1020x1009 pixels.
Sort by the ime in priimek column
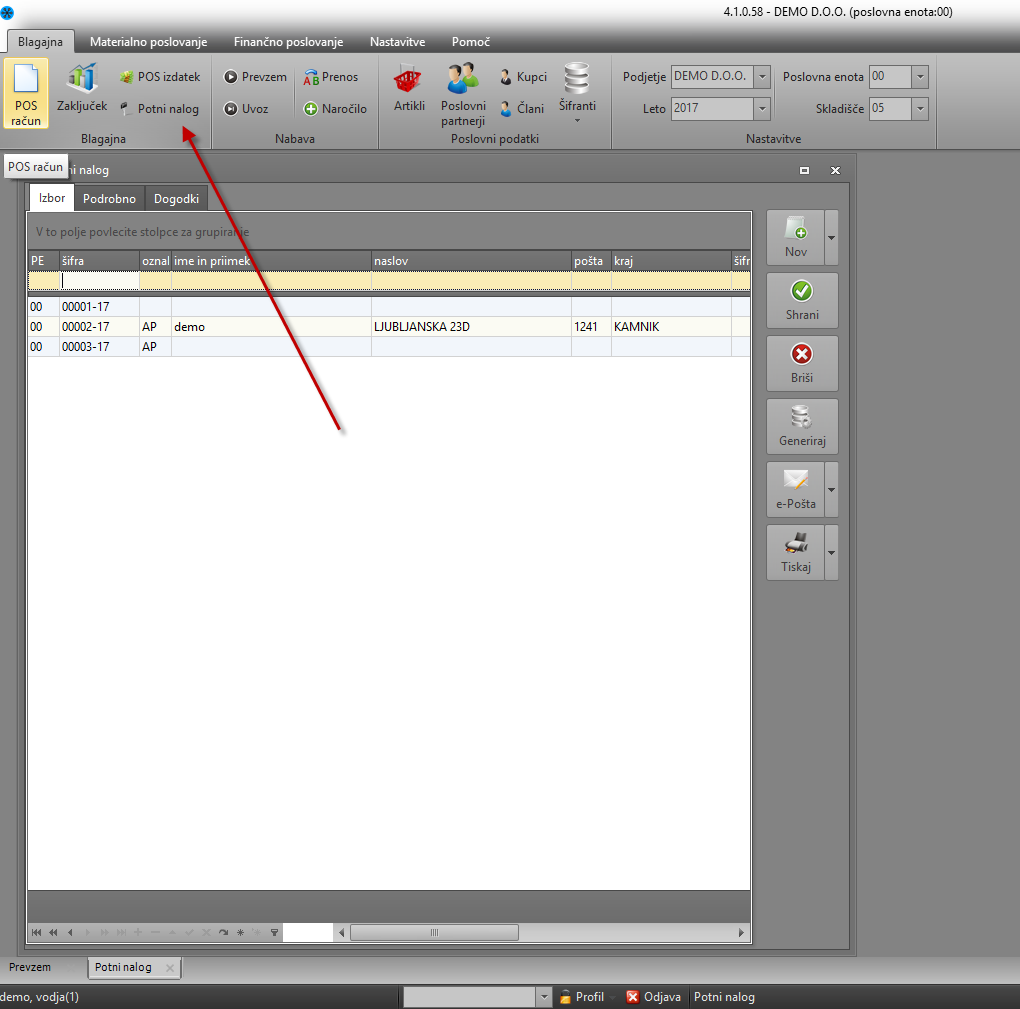pos(271,261)
